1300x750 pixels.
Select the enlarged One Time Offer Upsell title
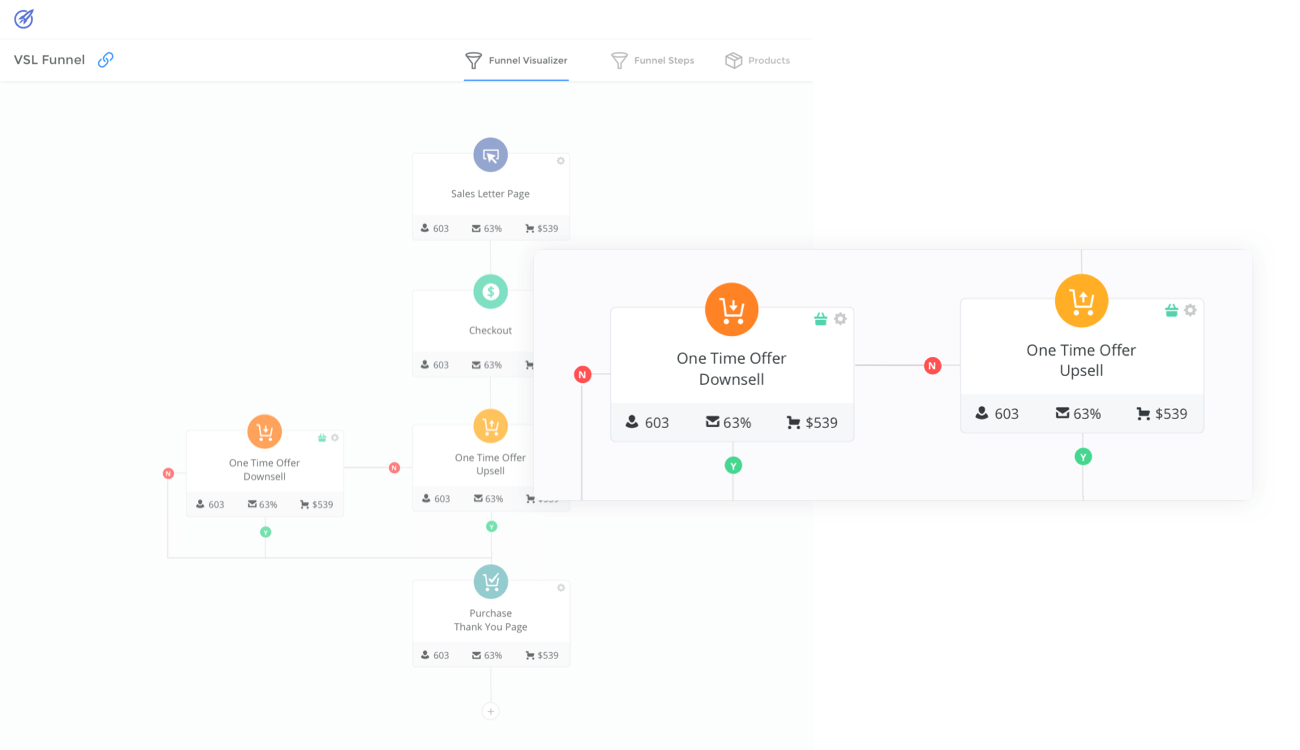(x=1081, y=360)
